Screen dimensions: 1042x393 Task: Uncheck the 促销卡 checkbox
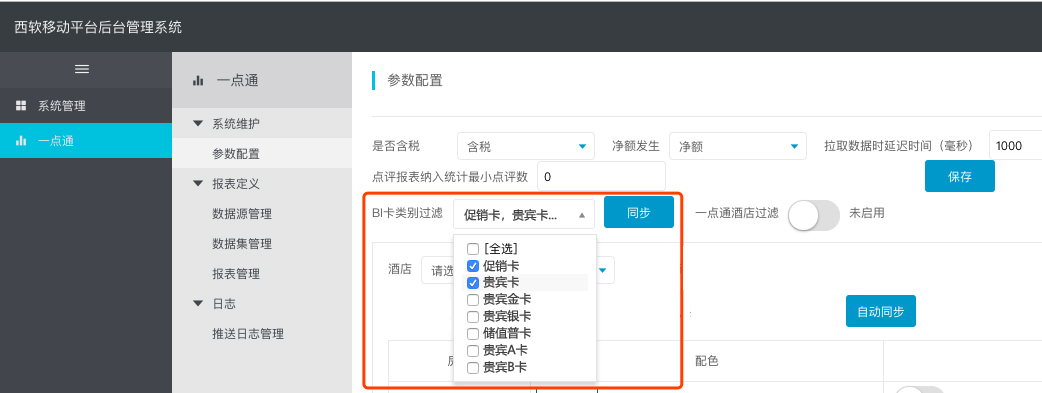tap(473, 266)
